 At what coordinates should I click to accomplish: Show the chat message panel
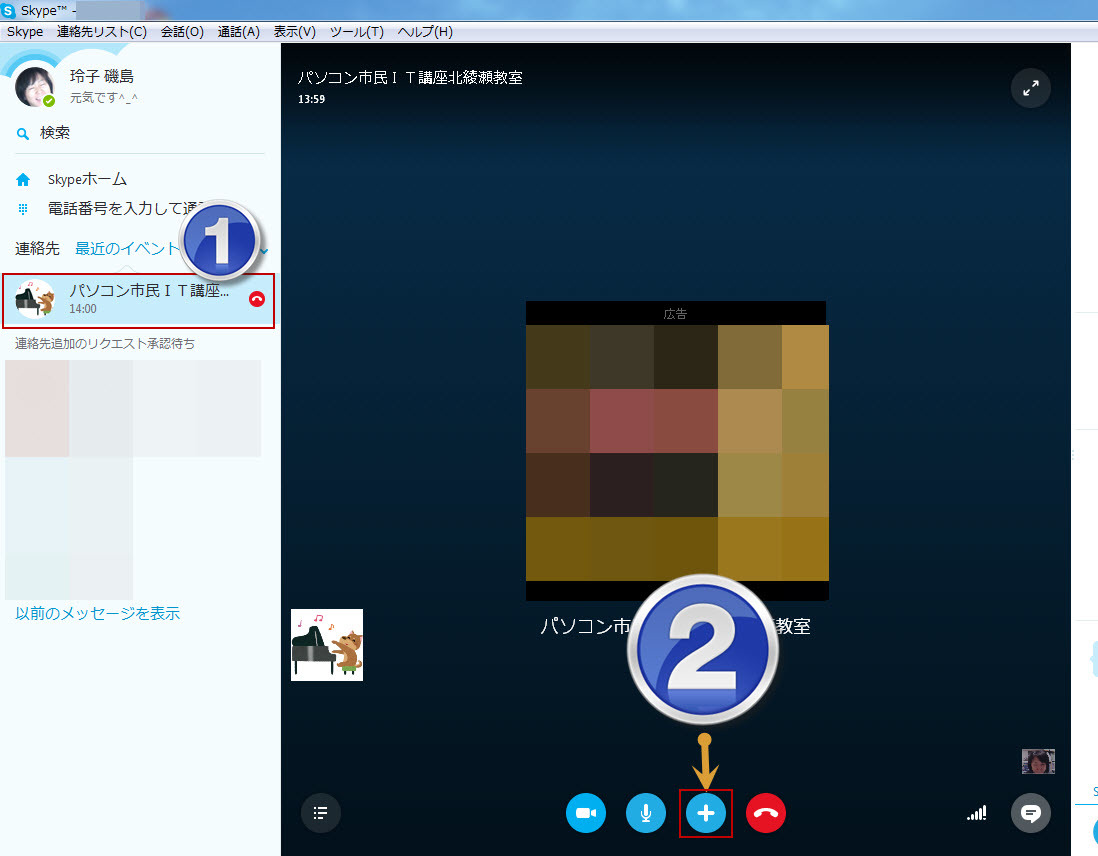[1031, 813]
